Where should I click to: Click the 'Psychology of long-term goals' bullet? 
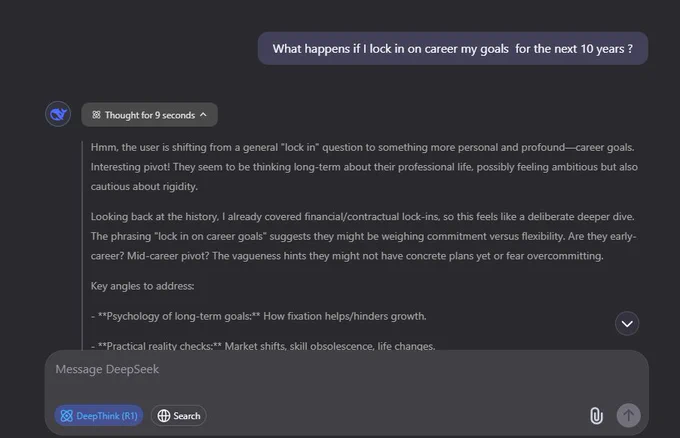tap(258, 316)
